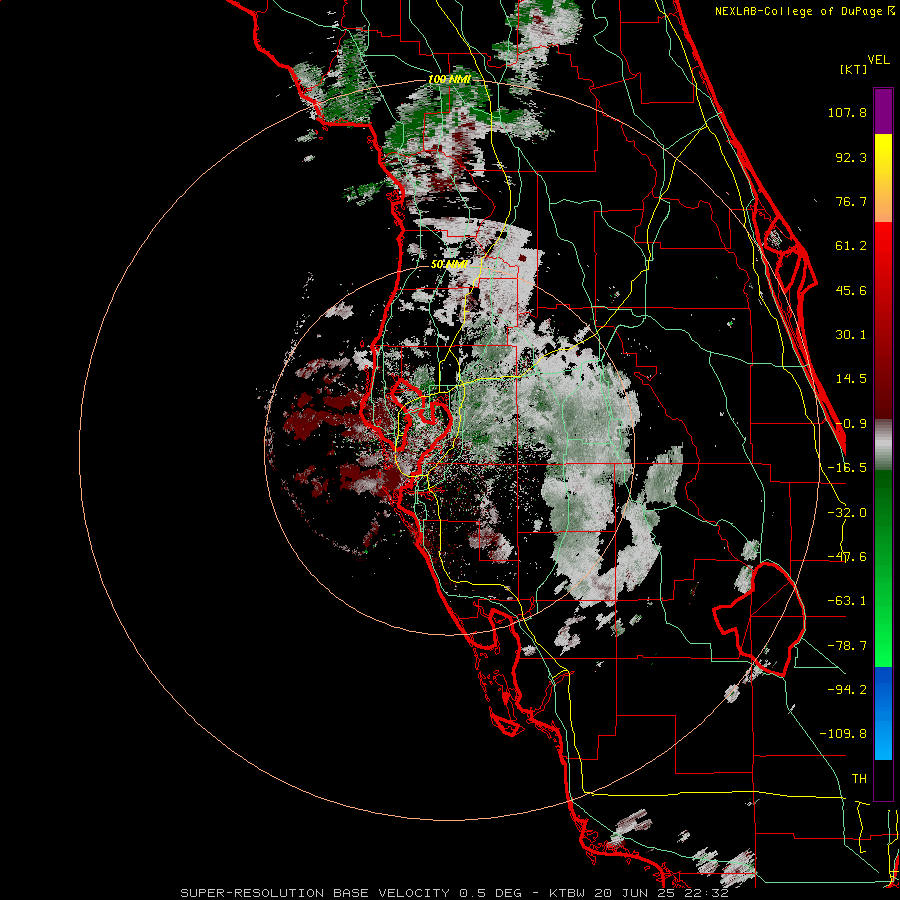Screen dimensions: 900x900
Task: Click the -47.6 velocity scale value
Action: (x=847, y=557)
